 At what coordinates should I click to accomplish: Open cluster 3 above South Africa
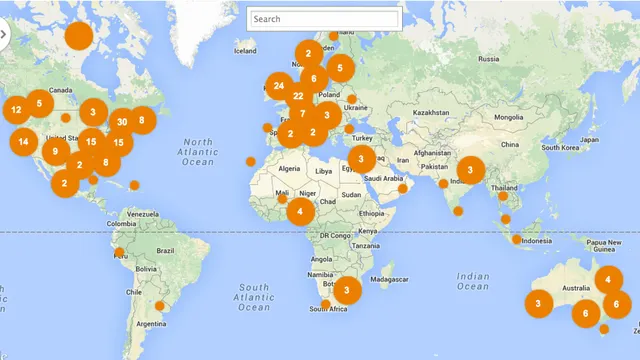point(347,291)
